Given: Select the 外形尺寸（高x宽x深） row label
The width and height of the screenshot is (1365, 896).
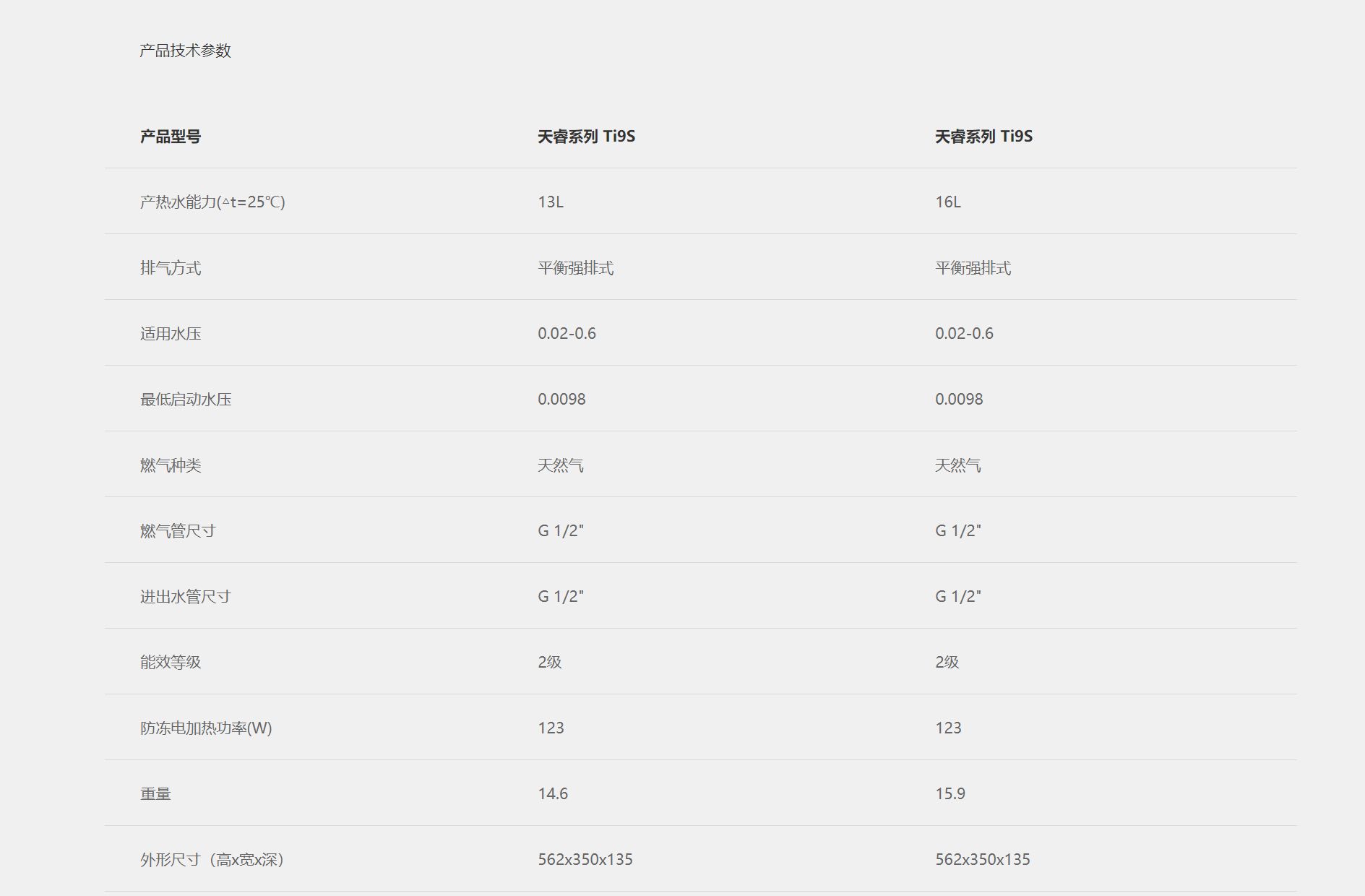Looking at the screenshot, I should point(212,860).
